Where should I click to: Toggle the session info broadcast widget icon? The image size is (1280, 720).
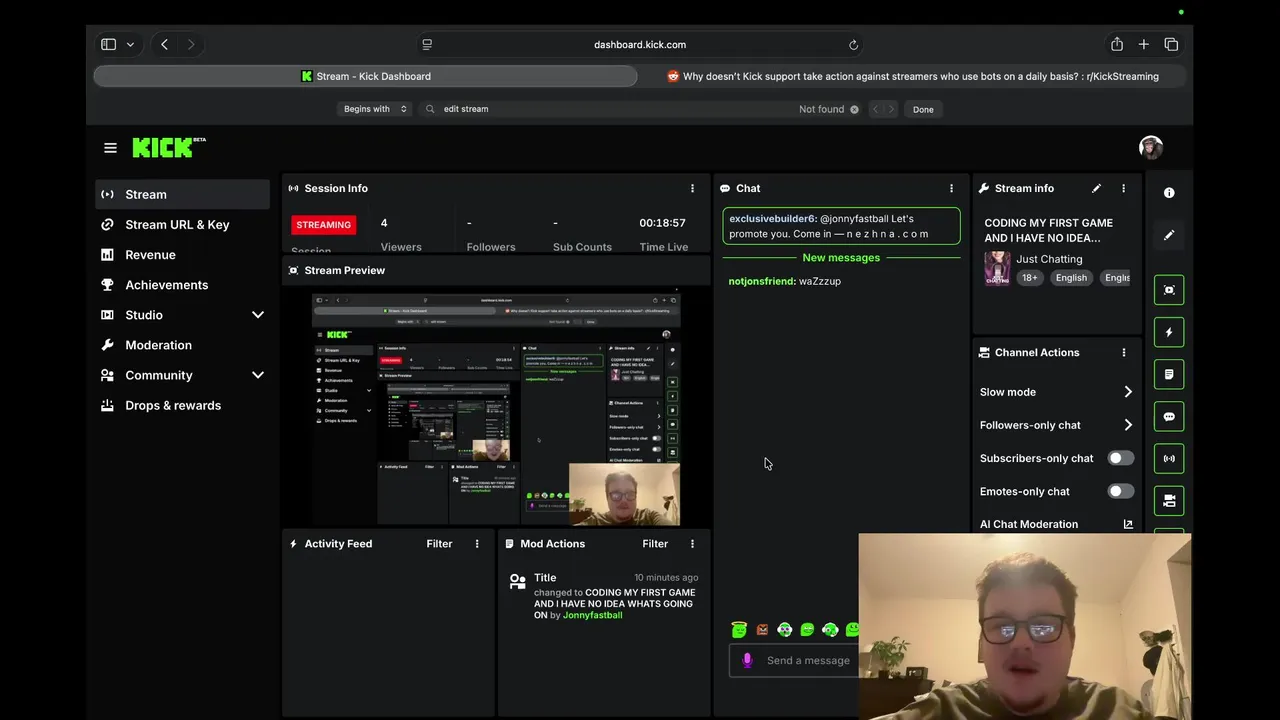[1169, 458]
